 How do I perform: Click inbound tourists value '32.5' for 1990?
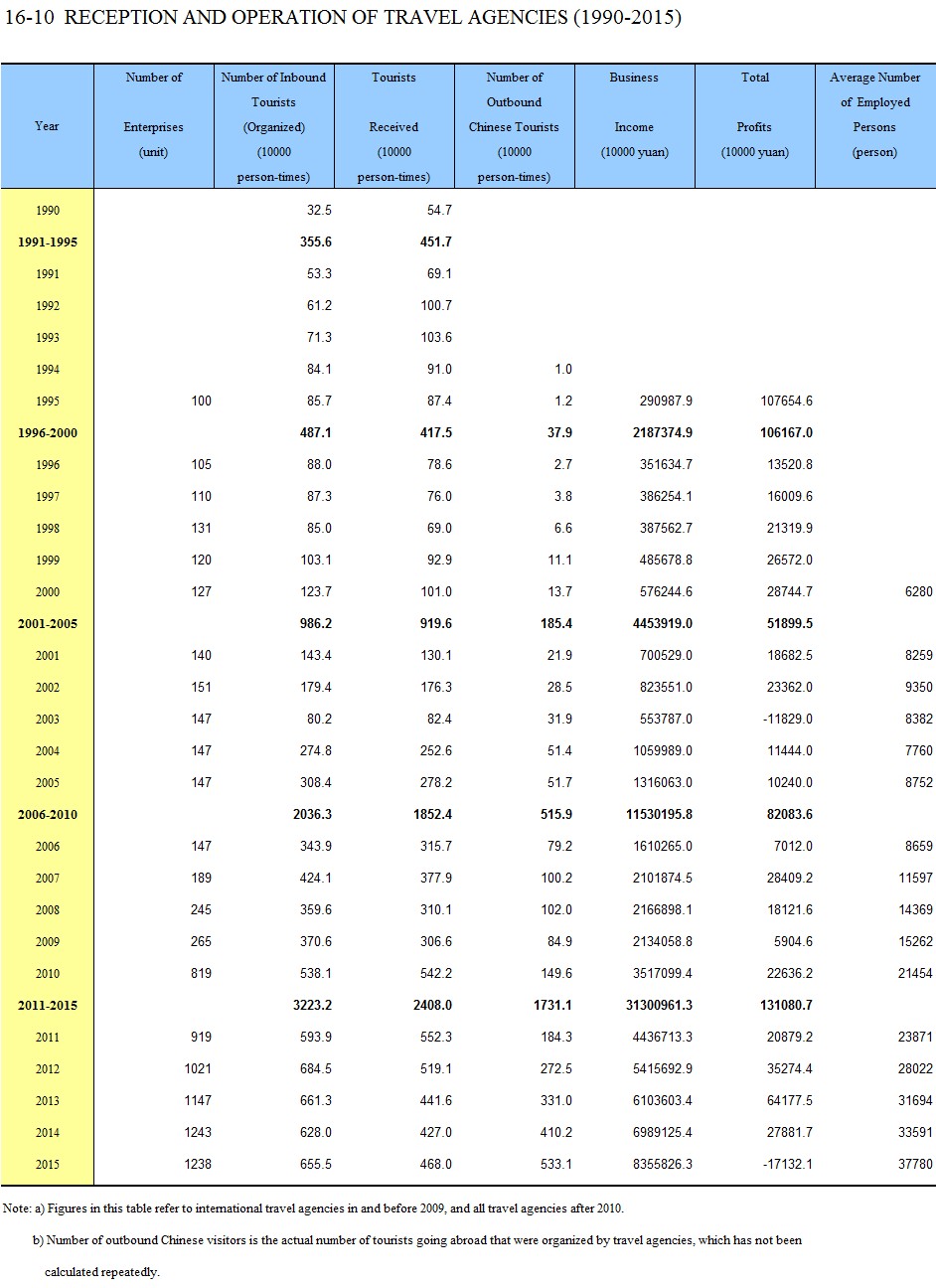(320, 211)
